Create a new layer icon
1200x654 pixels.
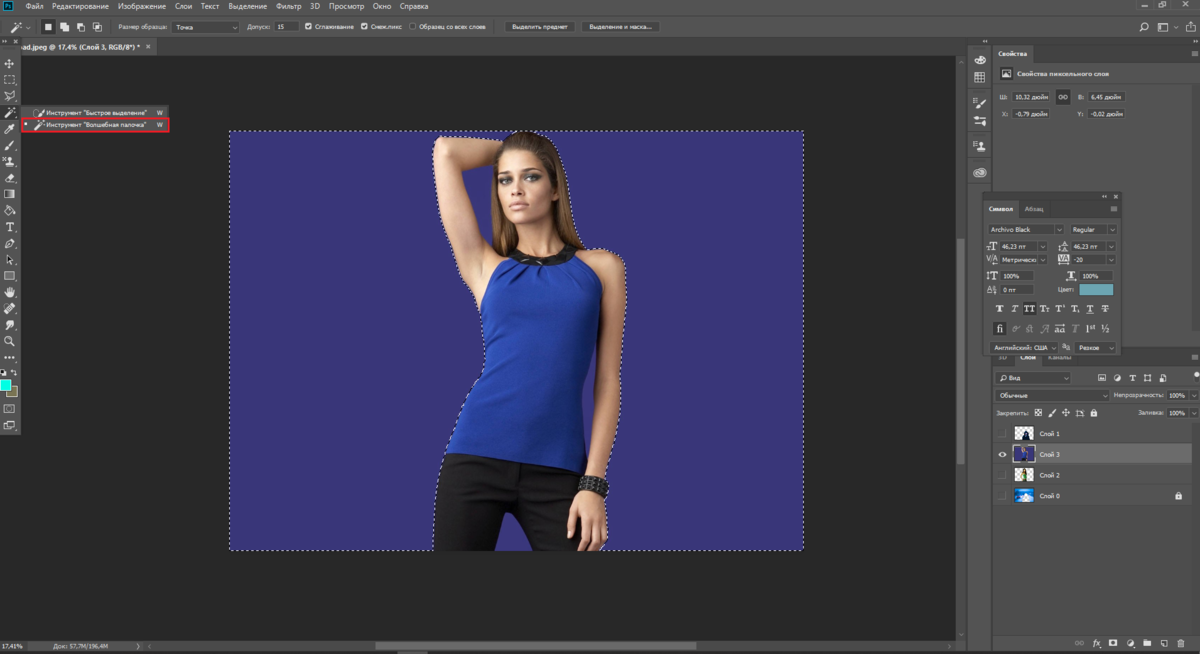[x=1164, y=643]
